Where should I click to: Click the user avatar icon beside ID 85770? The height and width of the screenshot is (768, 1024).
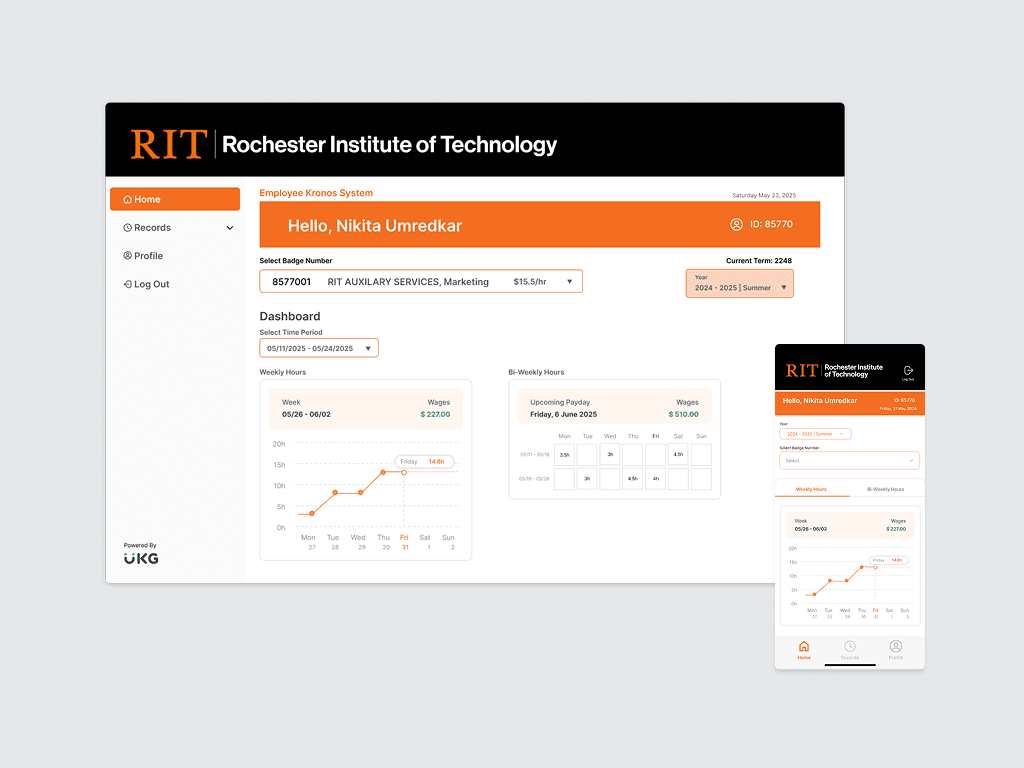coord(736,225)
